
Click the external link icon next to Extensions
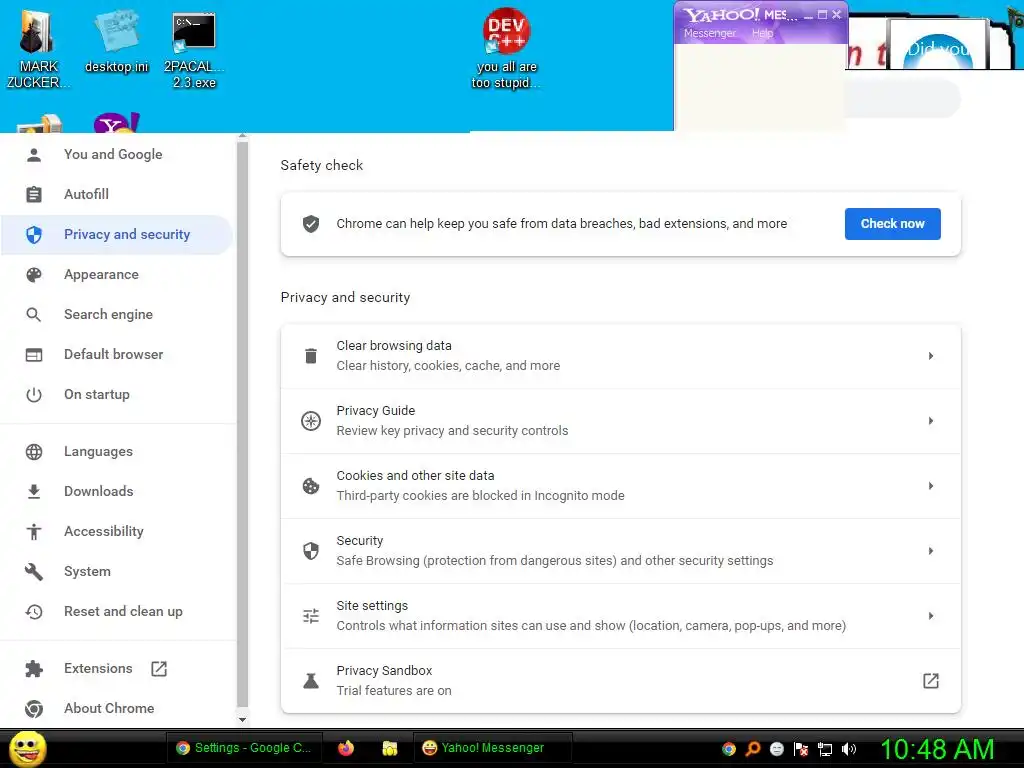click(159, 669)
